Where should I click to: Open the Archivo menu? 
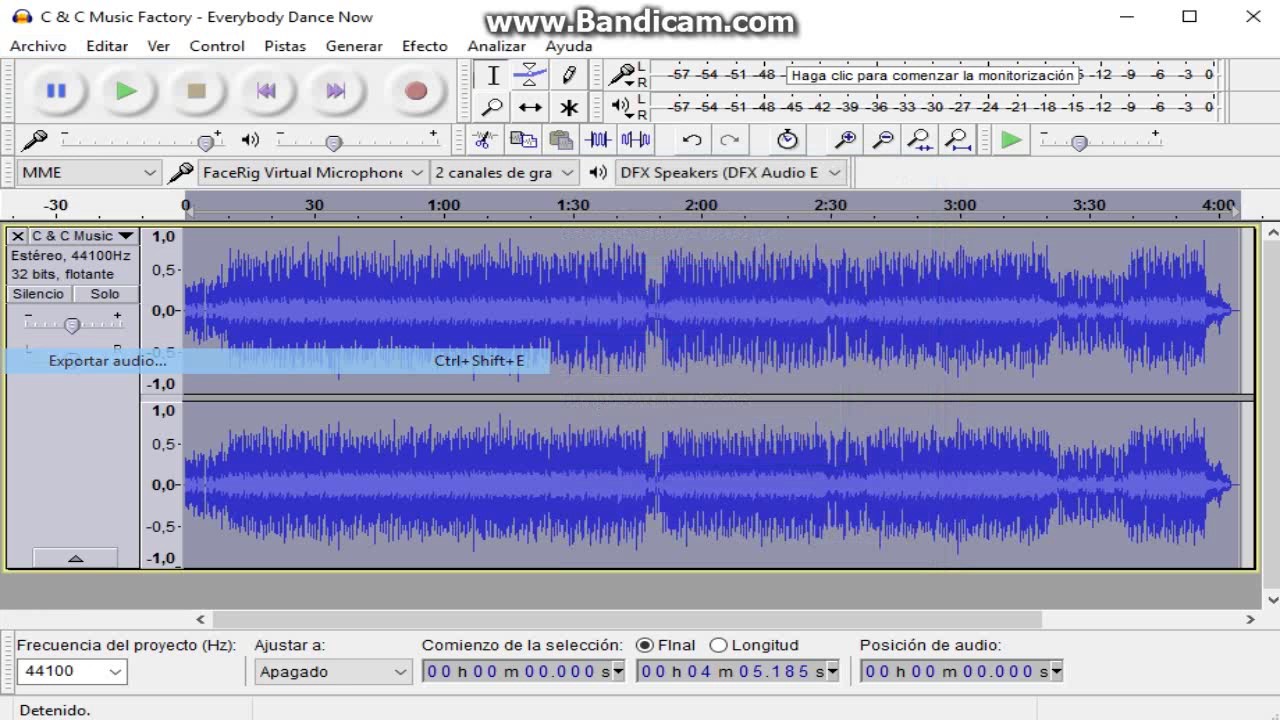[38, 46]
